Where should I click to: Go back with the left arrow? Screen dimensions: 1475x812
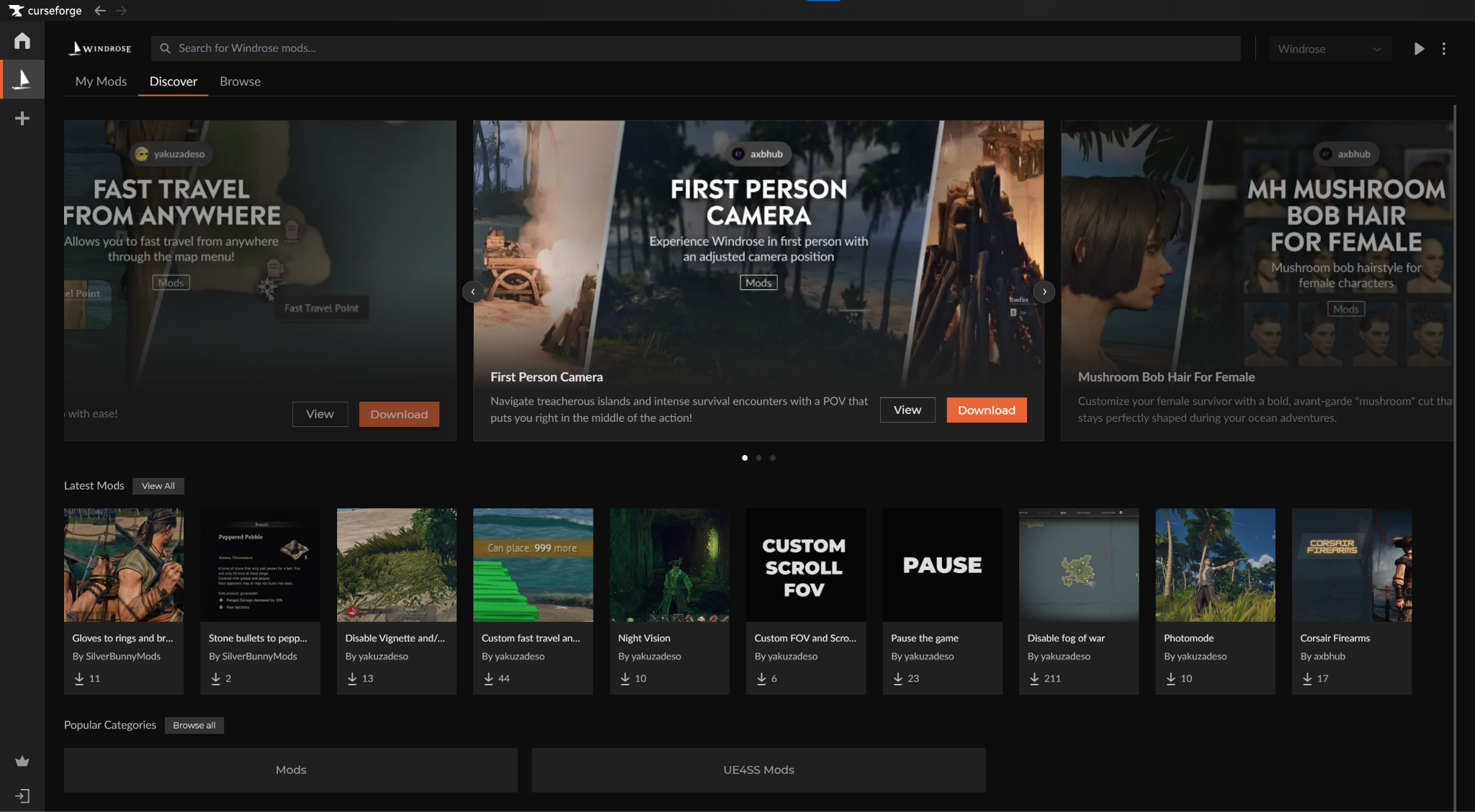100,11
